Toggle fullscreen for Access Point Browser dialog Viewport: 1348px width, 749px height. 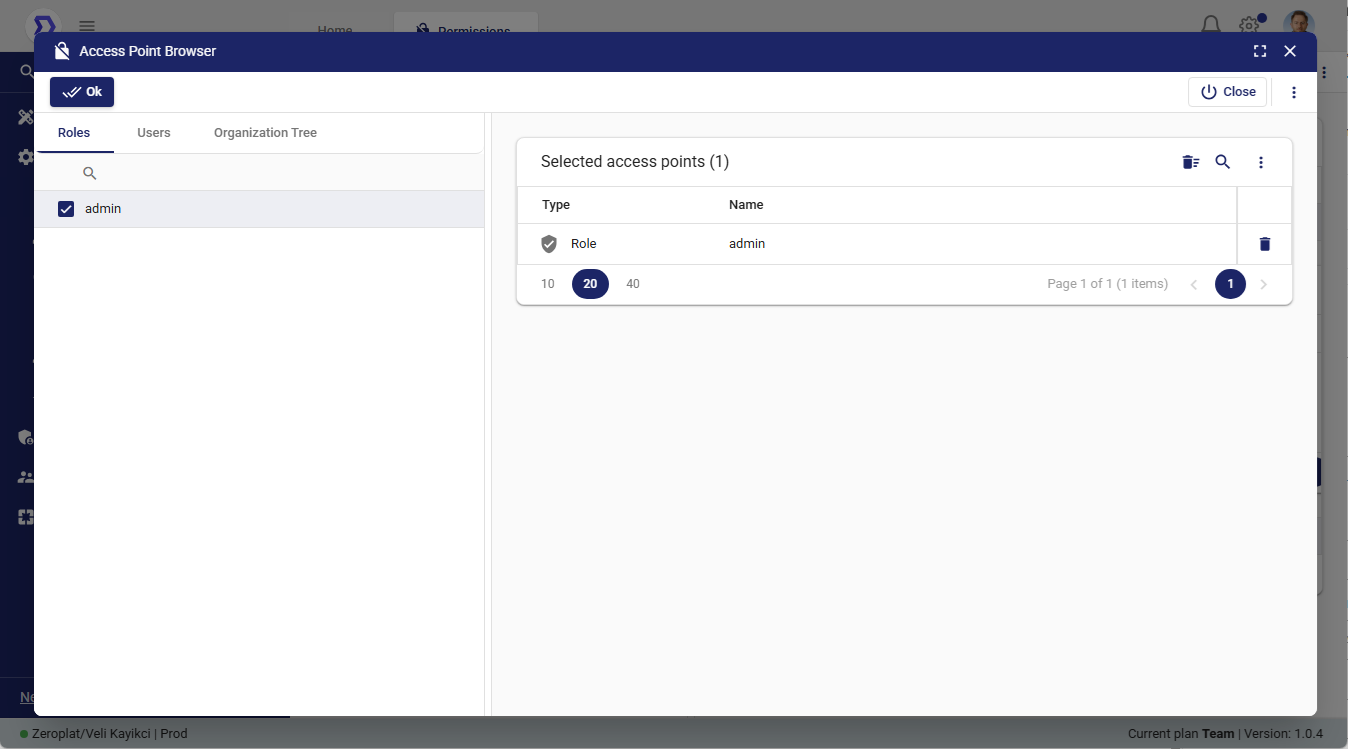click(x=1260, y=51)
